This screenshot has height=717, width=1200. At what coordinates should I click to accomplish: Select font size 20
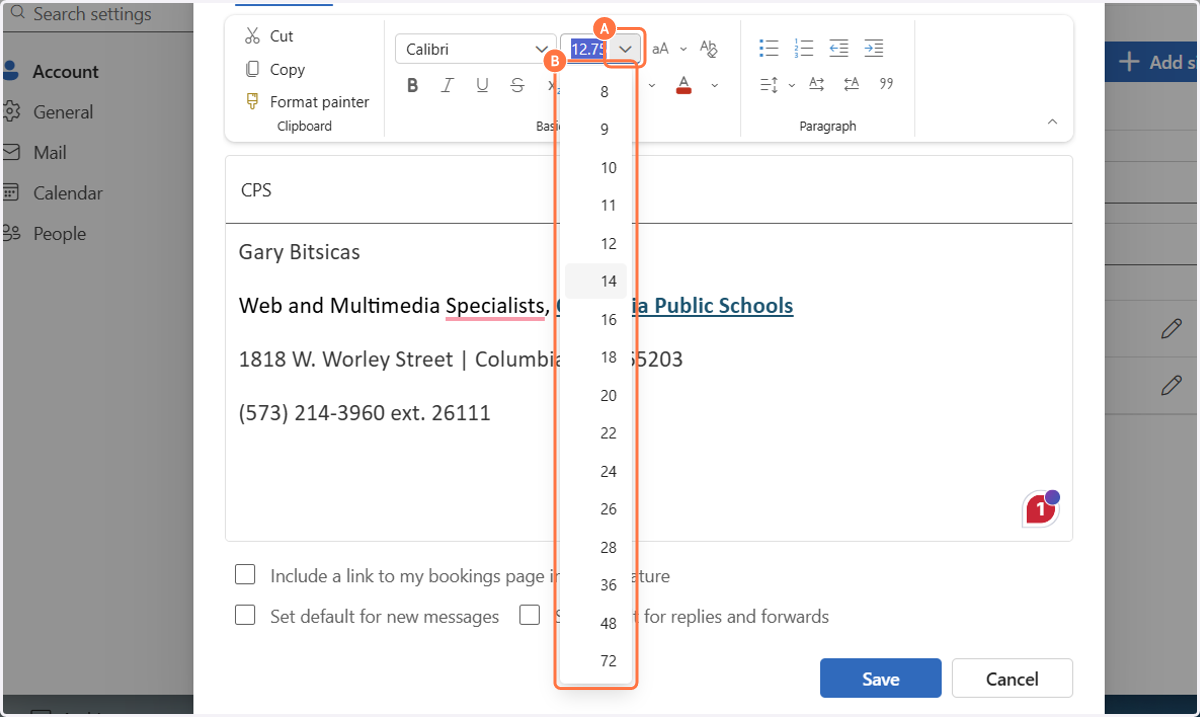(596, 396)
